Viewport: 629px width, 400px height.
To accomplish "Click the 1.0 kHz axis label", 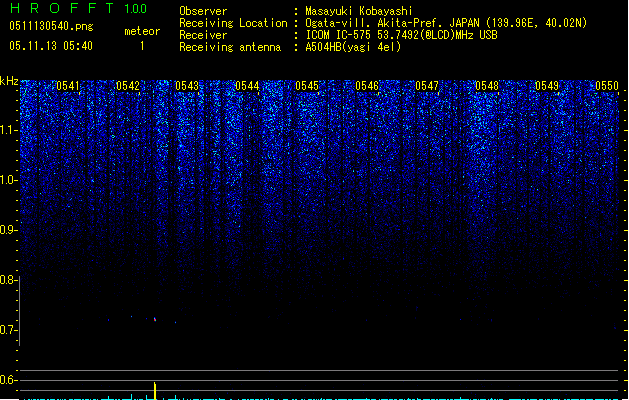I will click(x=8, y=180).
